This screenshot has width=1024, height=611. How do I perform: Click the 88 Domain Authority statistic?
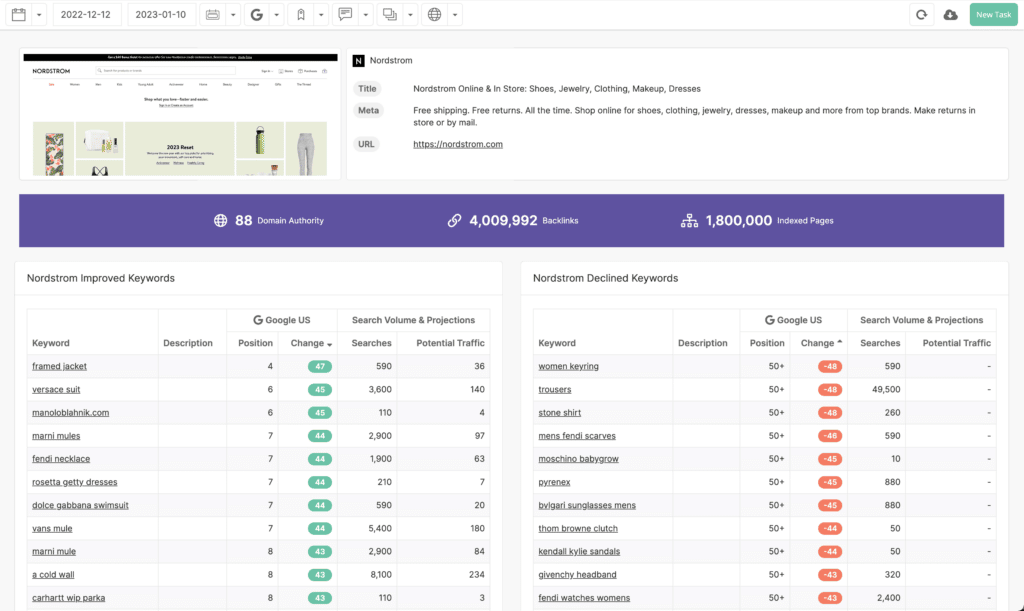tap(269, 221)
